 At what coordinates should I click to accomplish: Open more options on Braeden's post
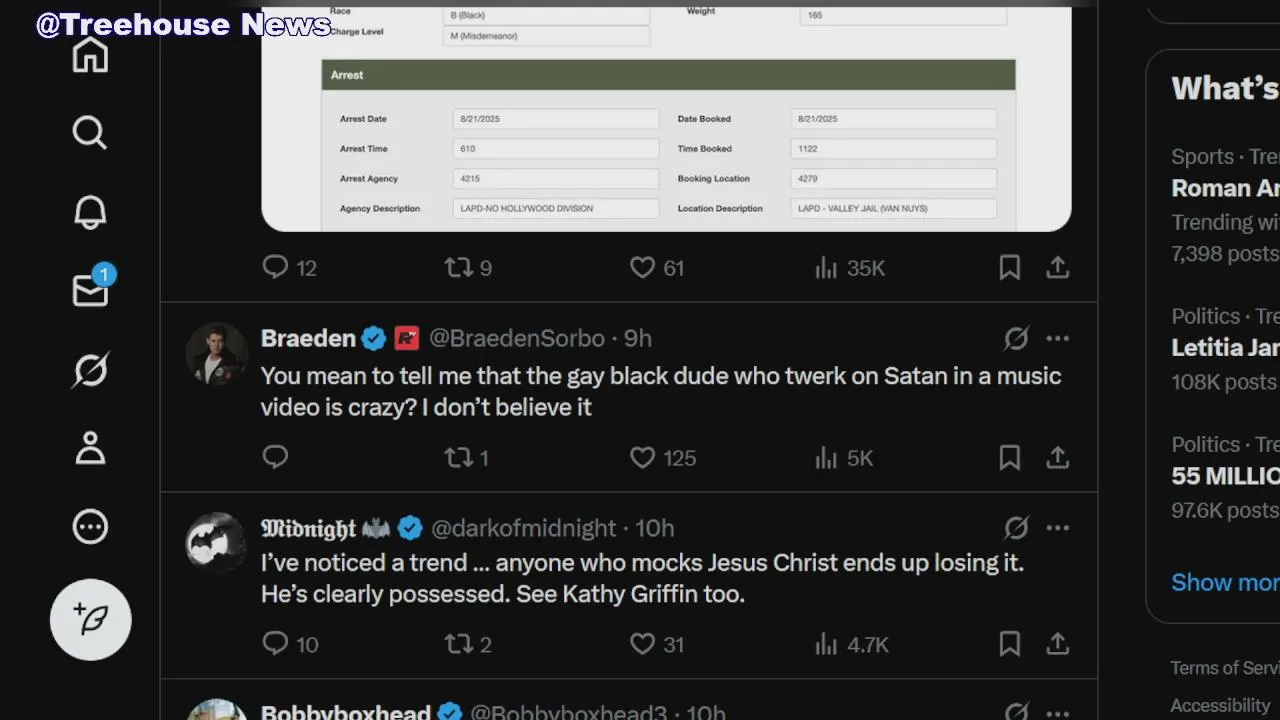click(x=1058, y=339)
